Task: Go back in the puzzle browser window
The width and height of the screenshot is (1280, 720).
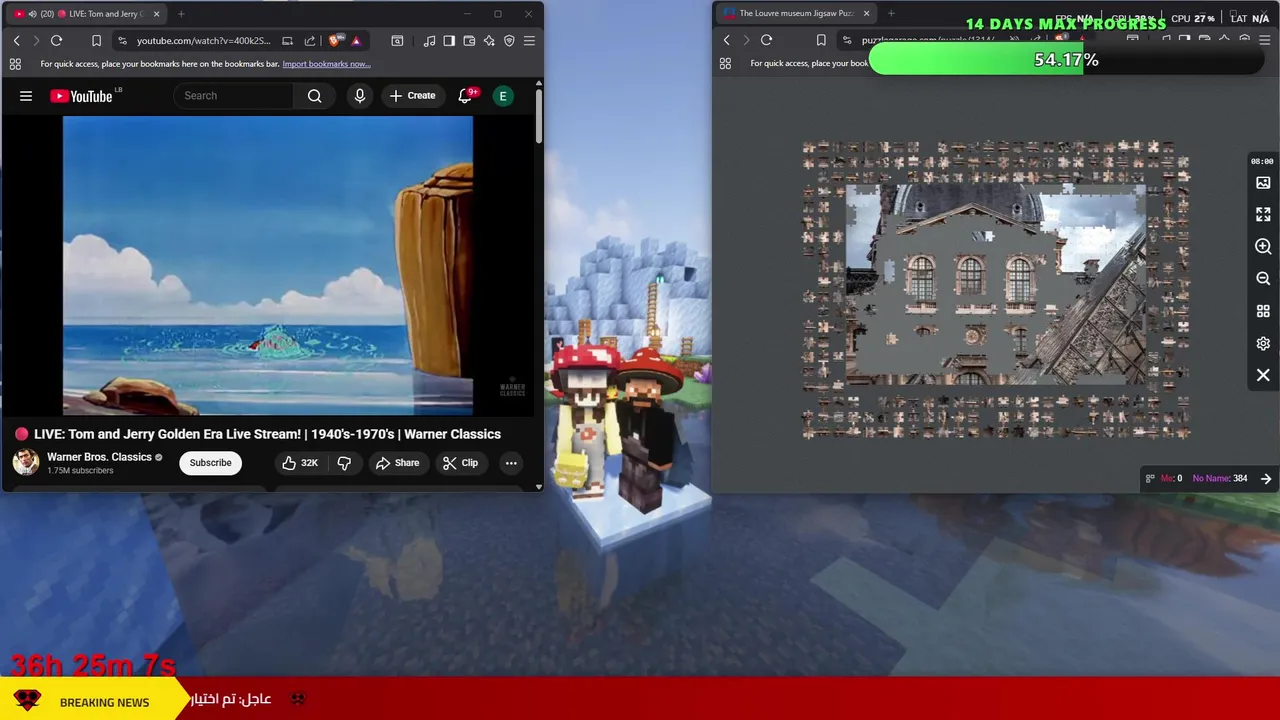Action: coord(726,40)
